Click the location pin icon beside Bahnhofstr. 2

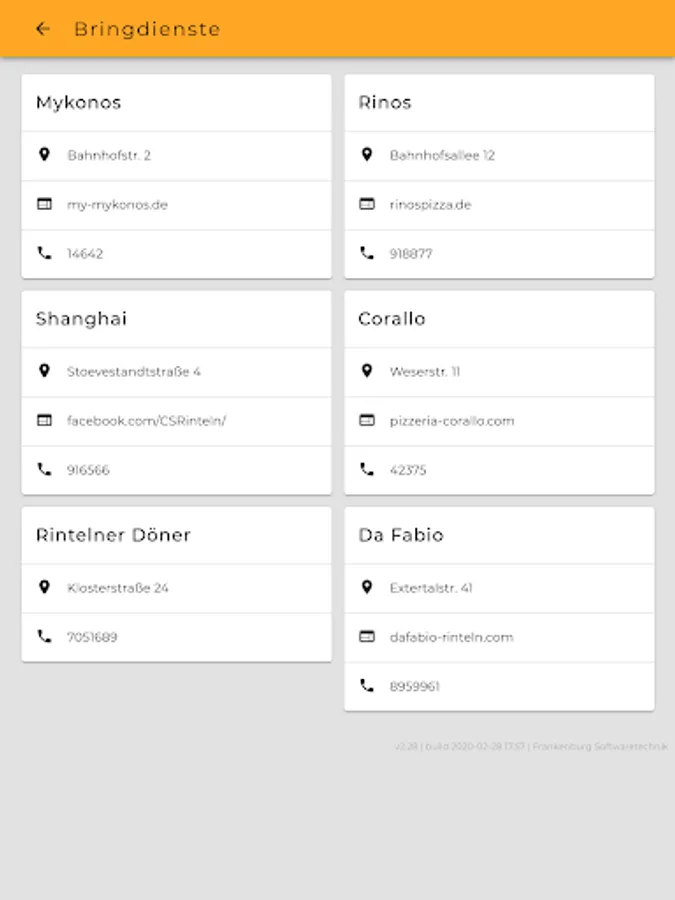pyautogui.click(x=44, y=155)
